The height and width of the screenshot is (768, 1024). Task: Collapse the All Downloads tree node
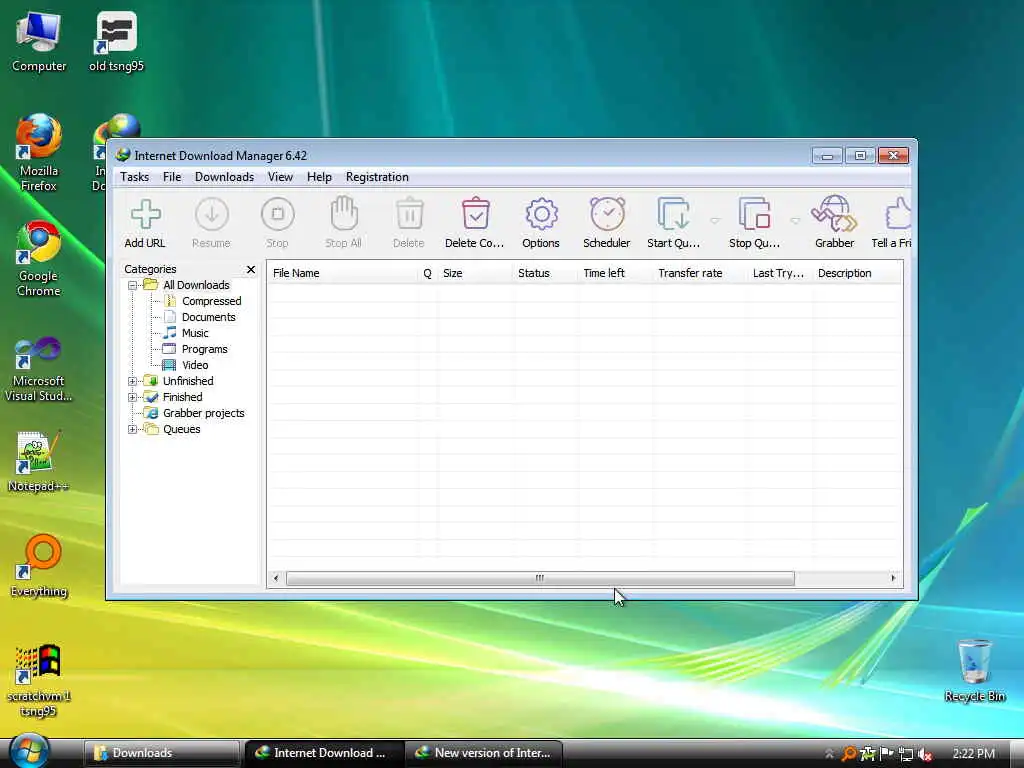(x=133, y=285)
